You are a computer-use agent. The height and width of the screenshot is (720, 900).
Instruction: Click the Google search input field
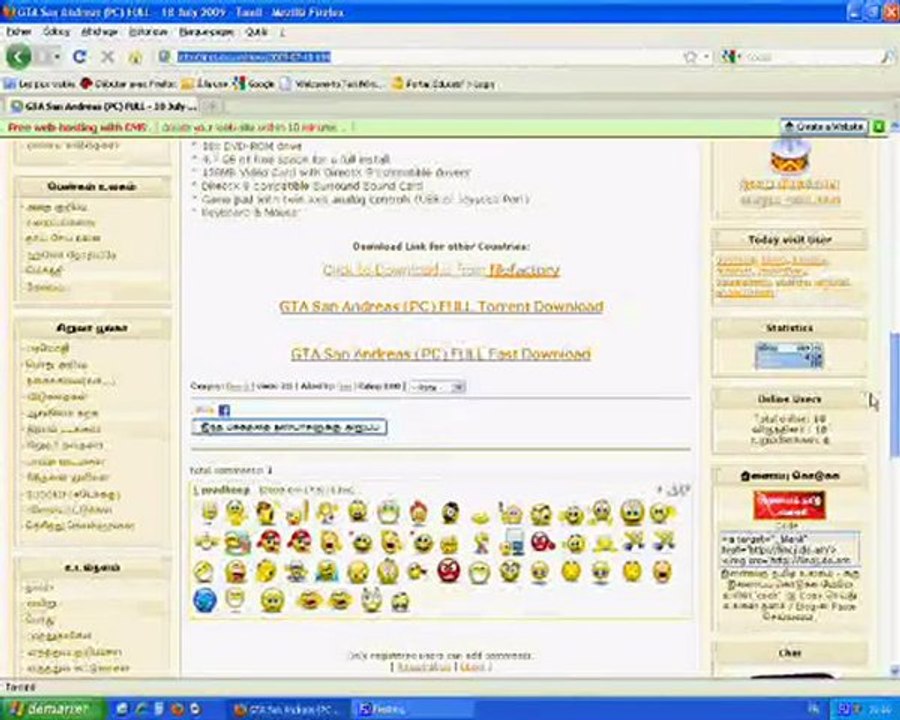coord(811,57)
